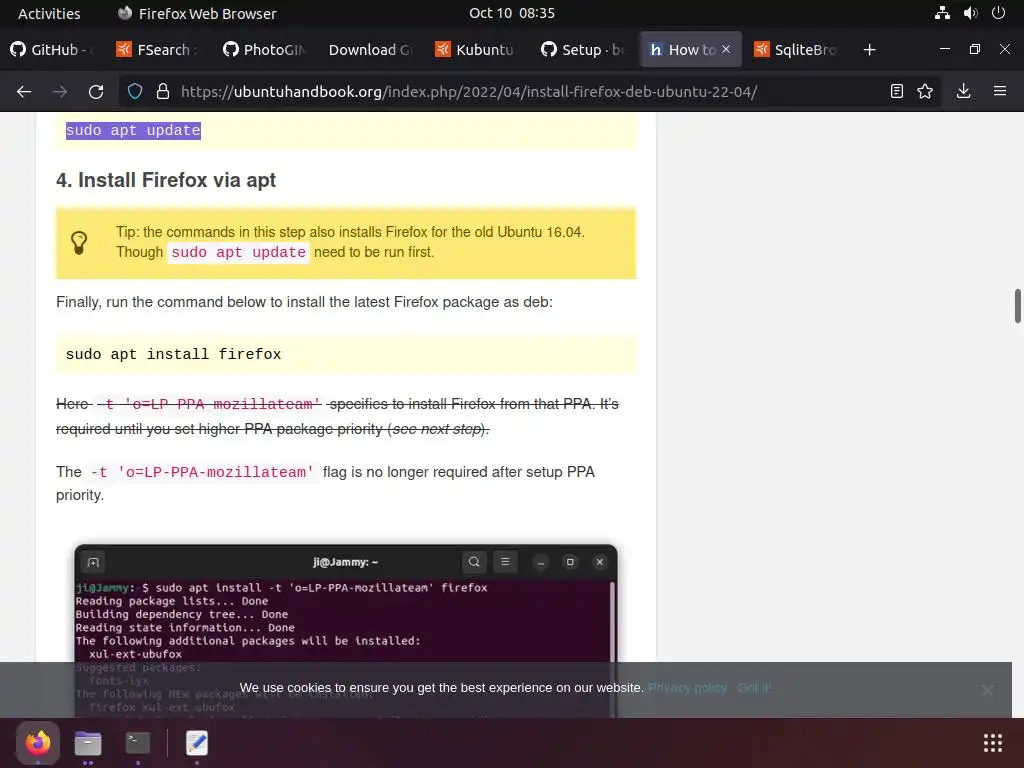Viewport: 1024px width, 768px height.
Task: Open the tracking protection shield icon
Action: pyautogui.click(x=135, y=91)
